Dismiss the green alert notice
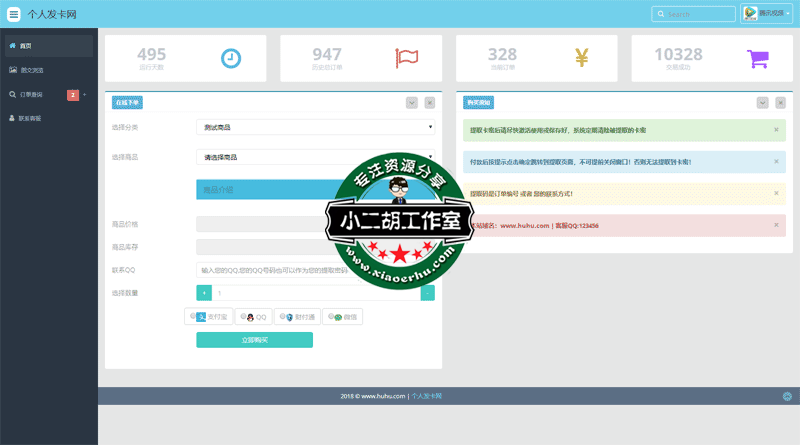Screen dimensions: 800x445 776,130
